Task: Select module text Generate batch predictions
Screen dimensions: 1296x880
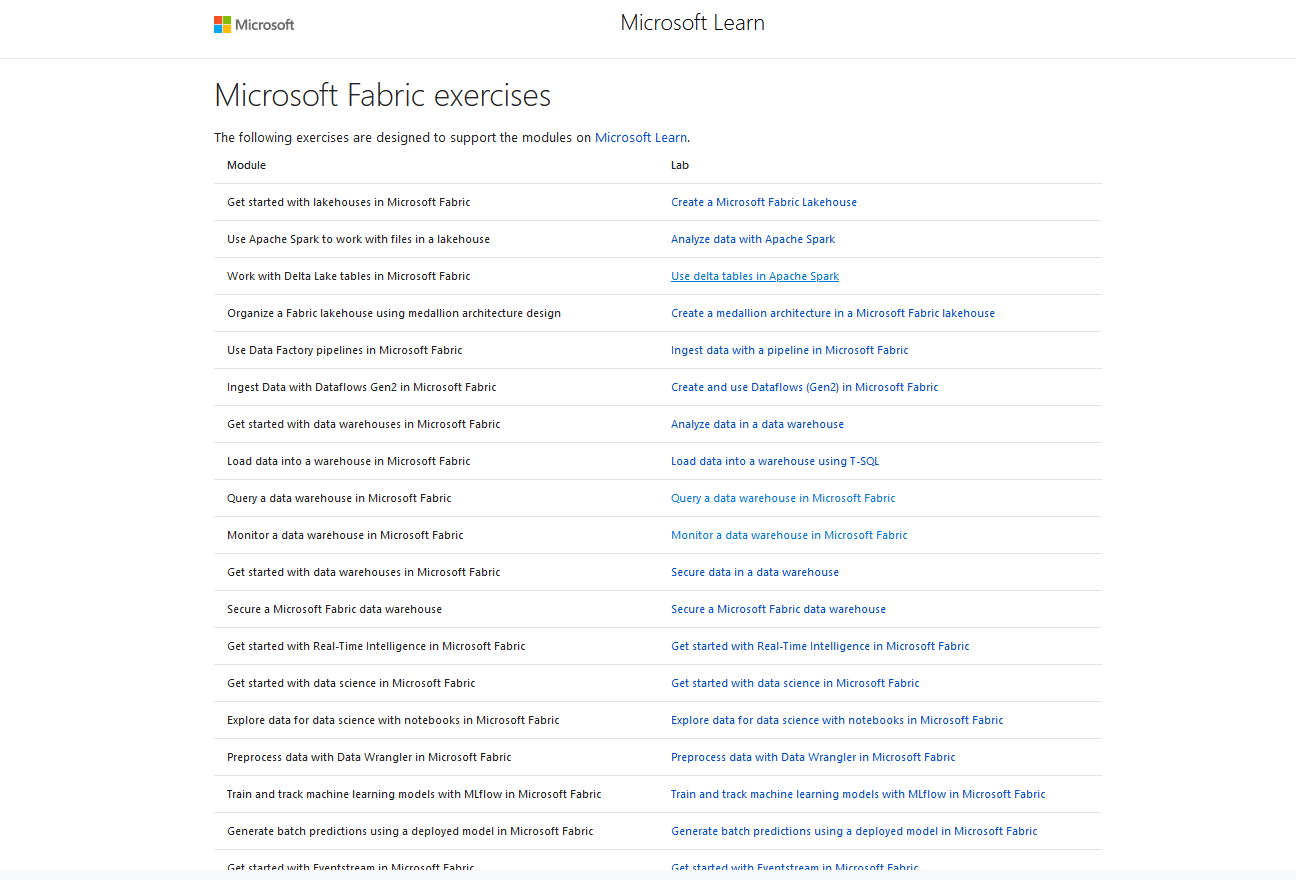Action: (x=410, y=831)
